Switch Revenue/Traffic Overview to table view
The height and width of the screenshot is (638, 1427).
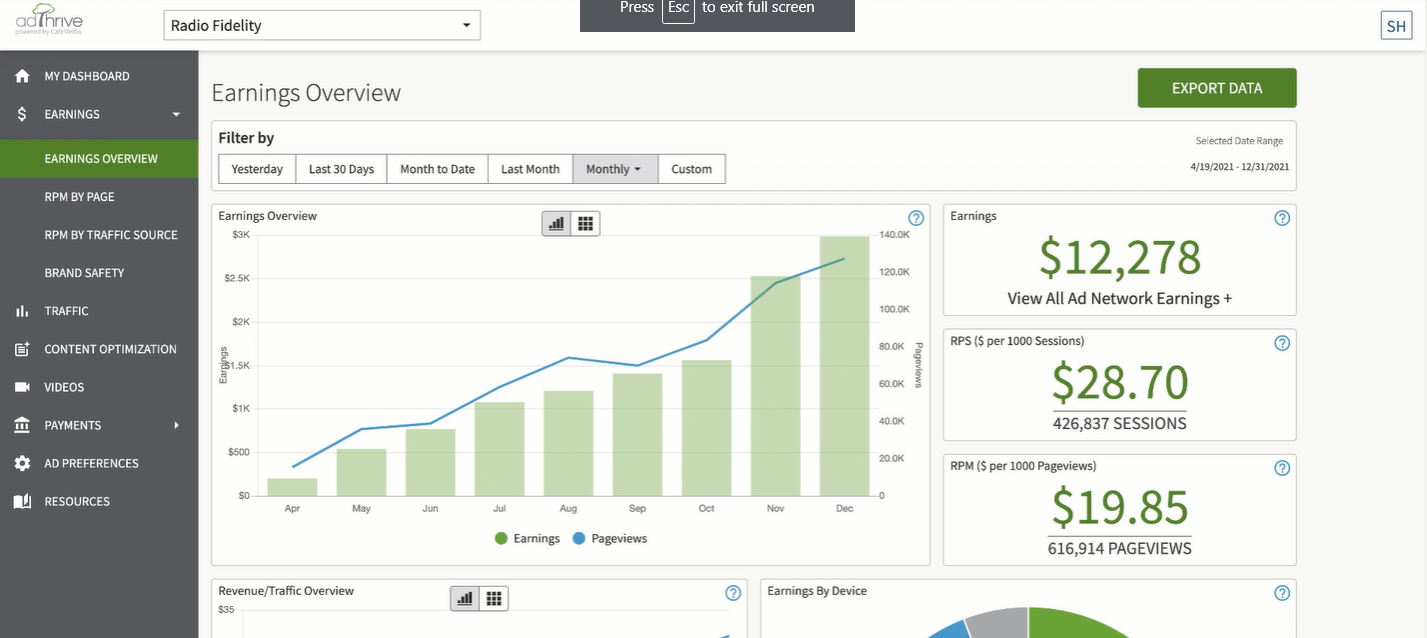click(x=494, y=598)
